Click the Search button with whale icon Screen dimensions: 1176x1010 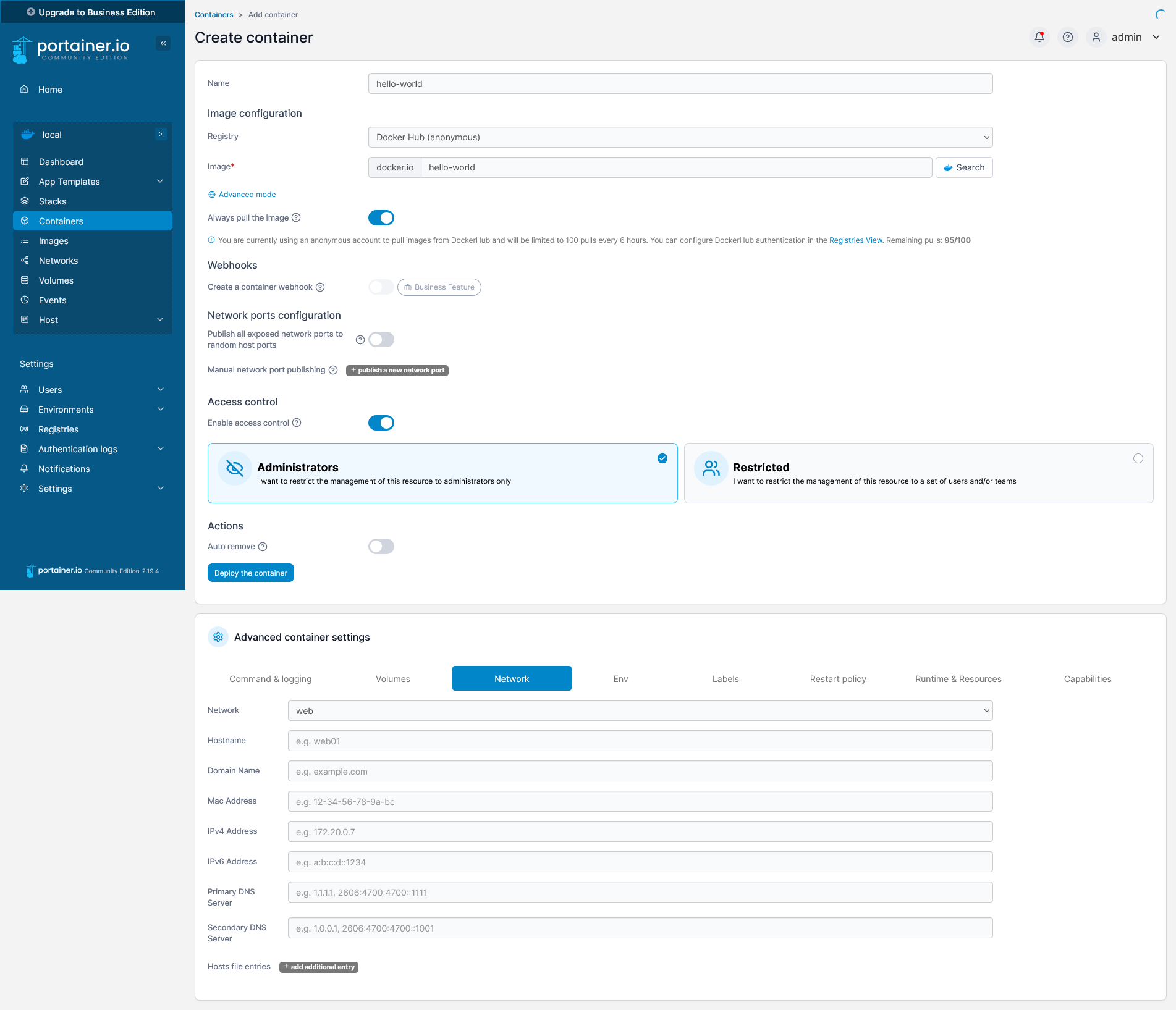click(963, 167)
